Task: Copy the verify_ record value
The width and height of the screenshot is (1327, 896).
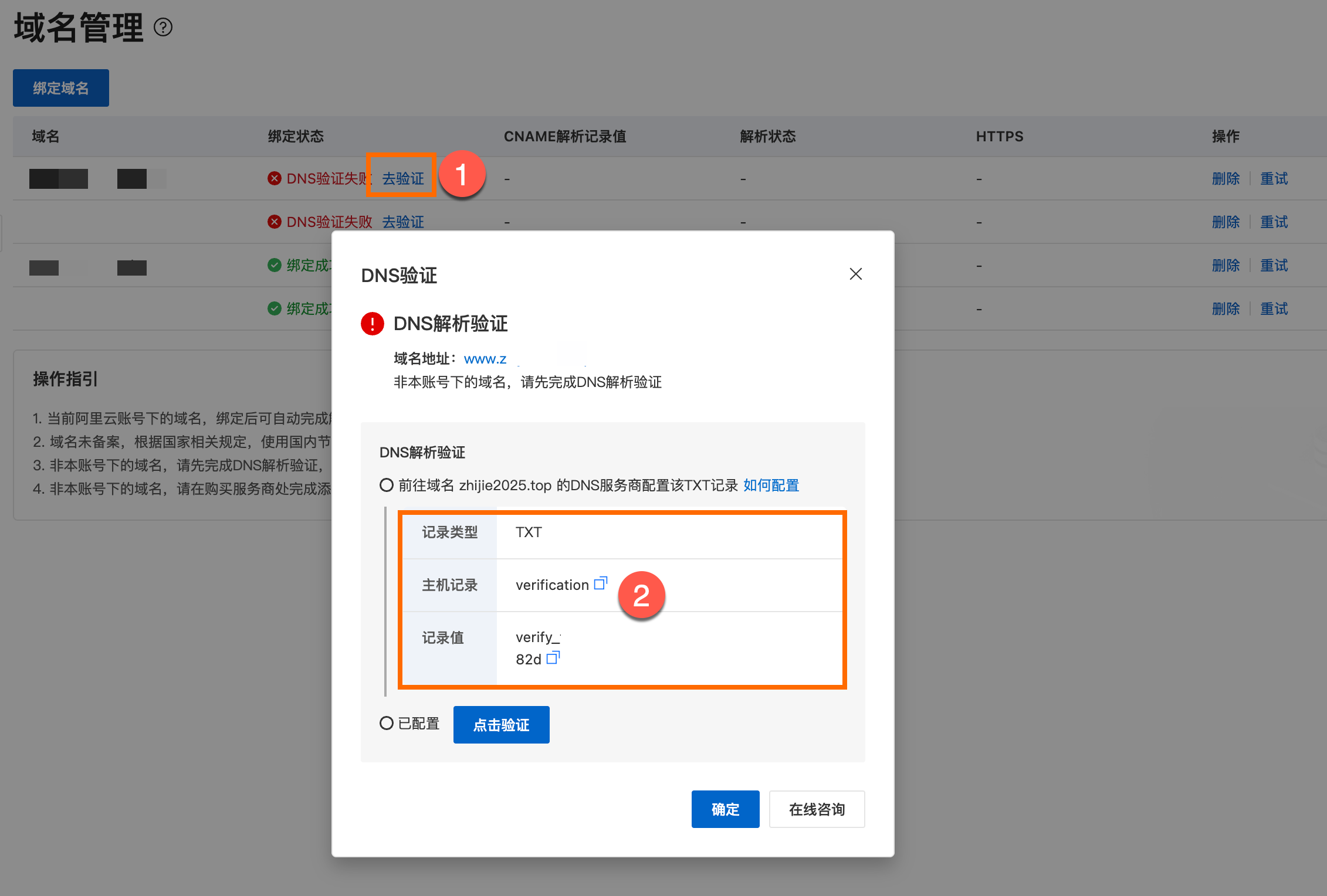Action: click(553, 658)
